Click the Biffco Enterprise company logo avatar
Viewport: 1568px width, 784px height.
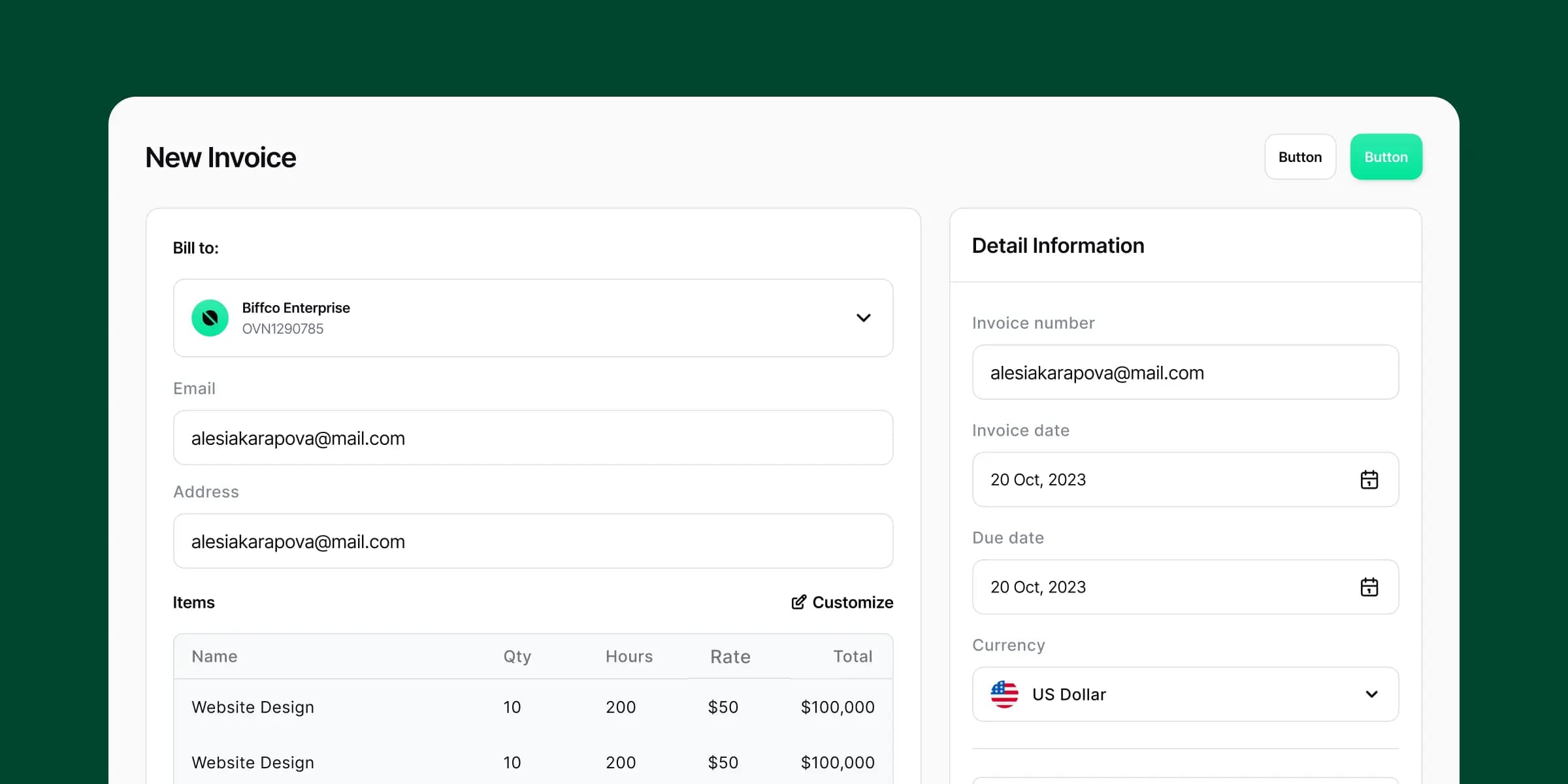click(209, 318)
